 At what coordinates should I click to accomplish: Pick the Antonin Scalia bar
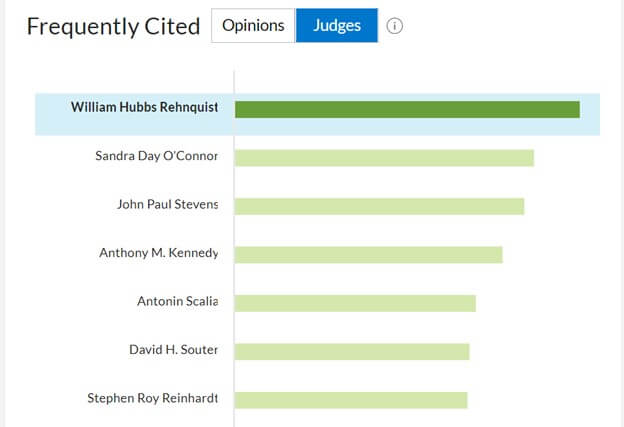pos(355,303)
